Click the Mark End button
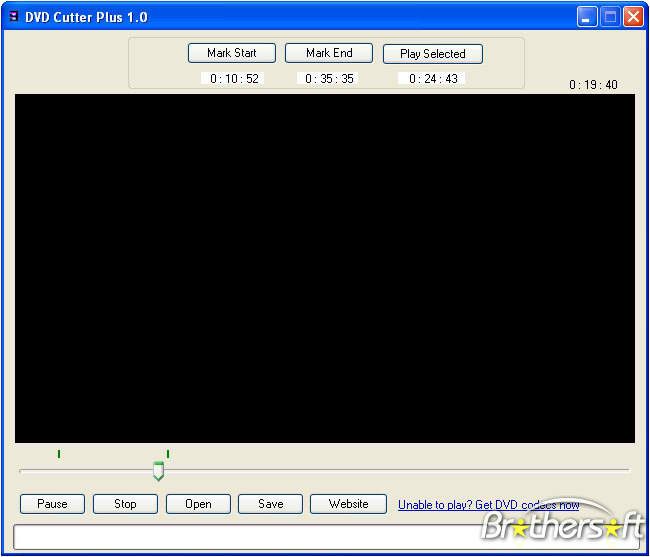650x557 pixels. click(x=329, y=53)
